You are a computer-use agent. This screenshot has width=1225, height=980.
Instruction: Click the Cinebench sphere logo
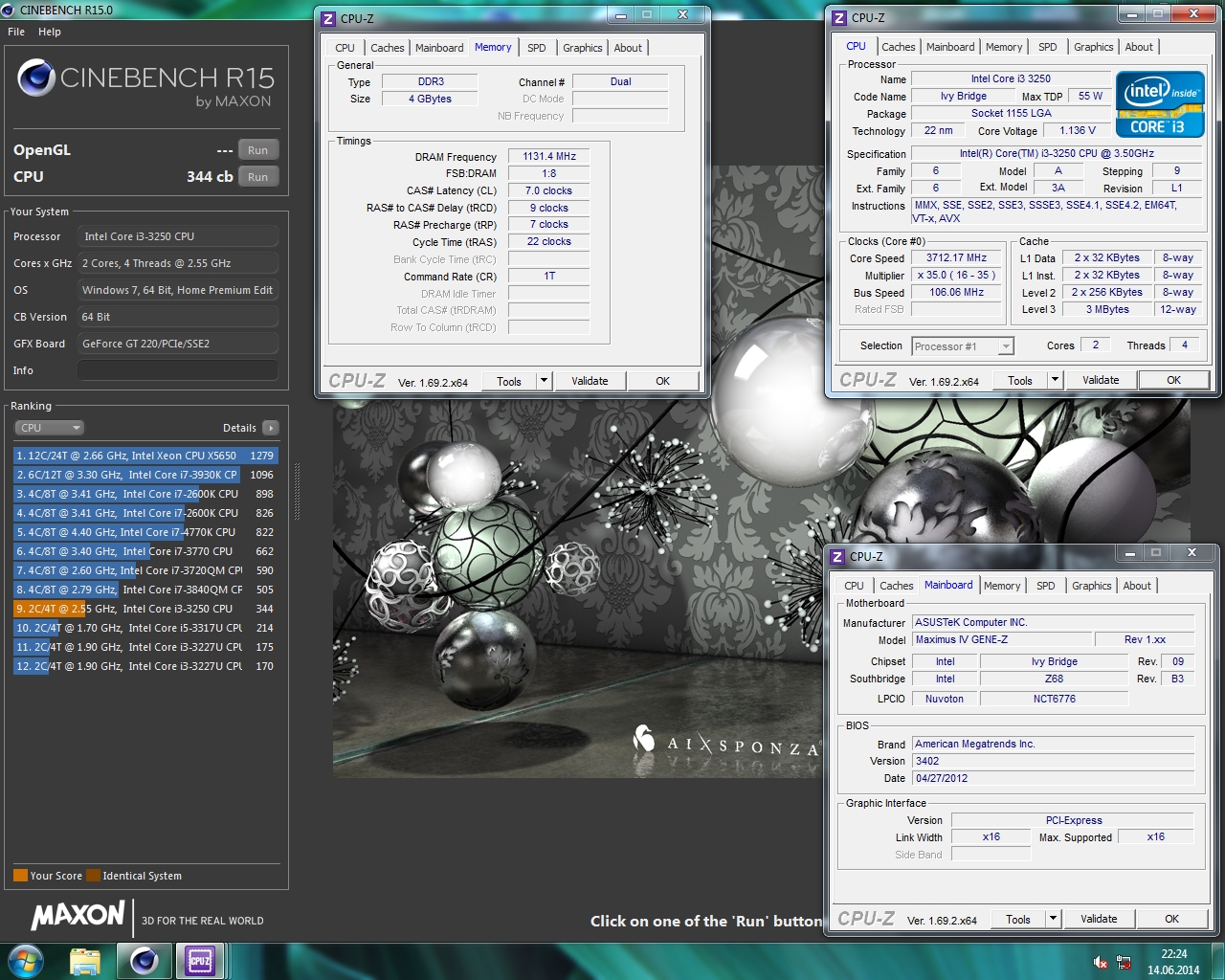[36, 78]
